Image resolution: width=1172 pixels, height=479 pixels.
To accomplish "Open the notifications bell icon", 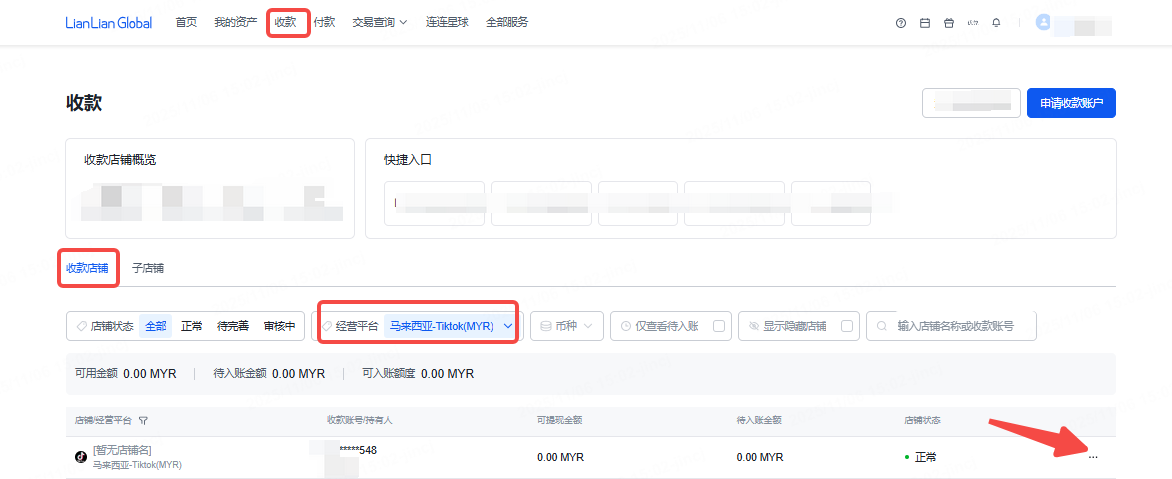I will pyautogui.click(x=996, y=23).
